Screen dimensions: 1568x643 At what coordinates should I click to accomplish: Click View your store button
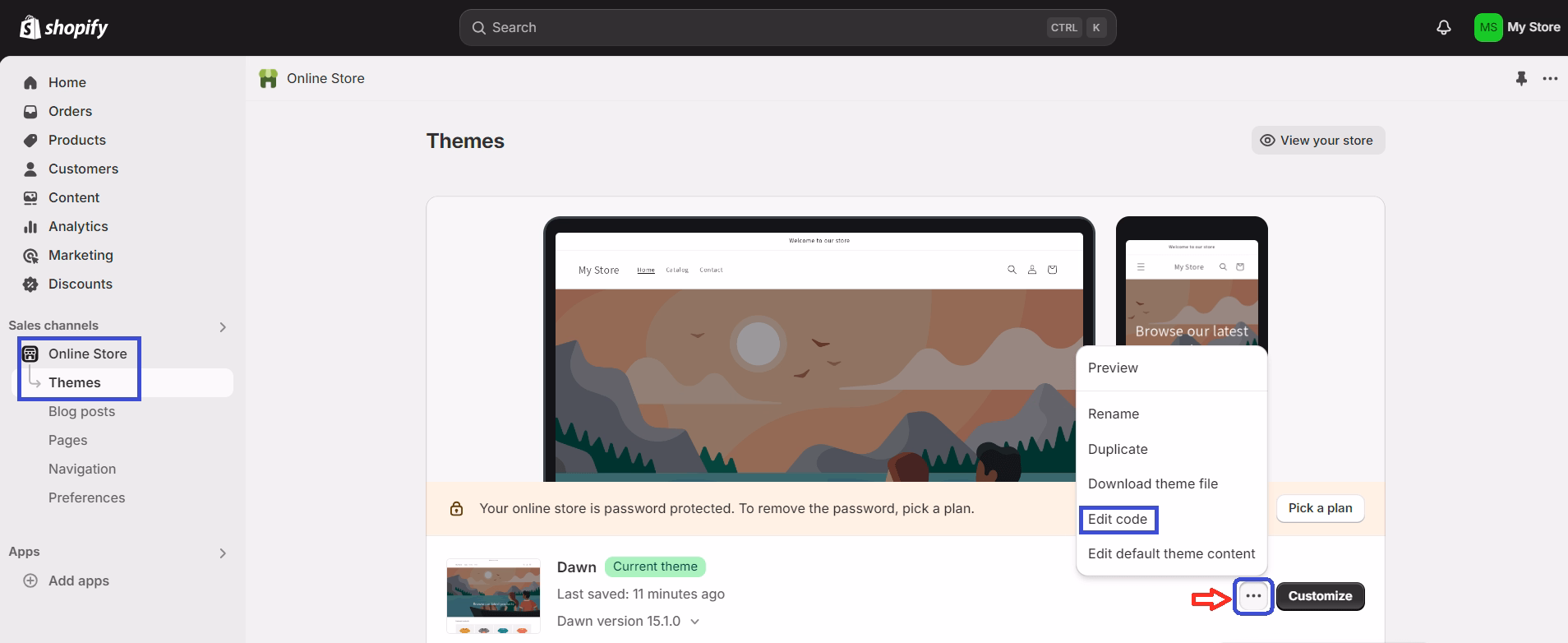coord(1318,141)
